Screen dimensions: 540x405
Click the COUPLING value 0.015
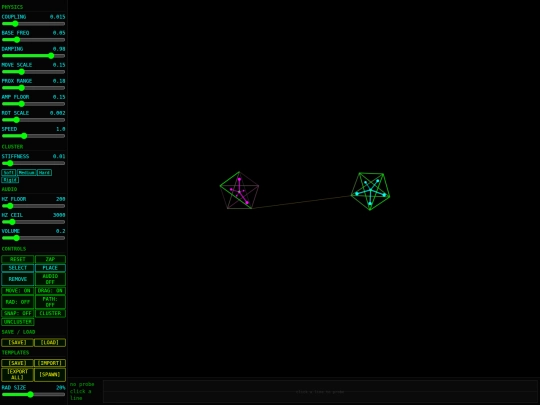tap(57, 17)
